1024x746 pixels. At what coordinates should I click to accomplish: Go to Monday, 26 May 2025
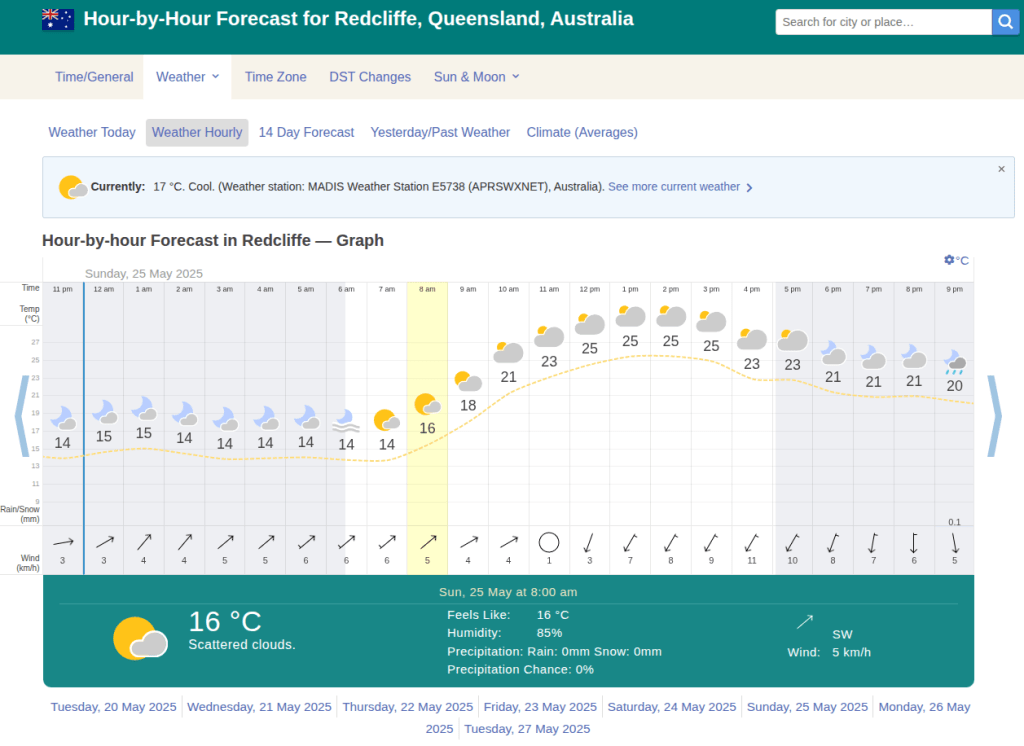pyautogui.click(x=923, y=707)
